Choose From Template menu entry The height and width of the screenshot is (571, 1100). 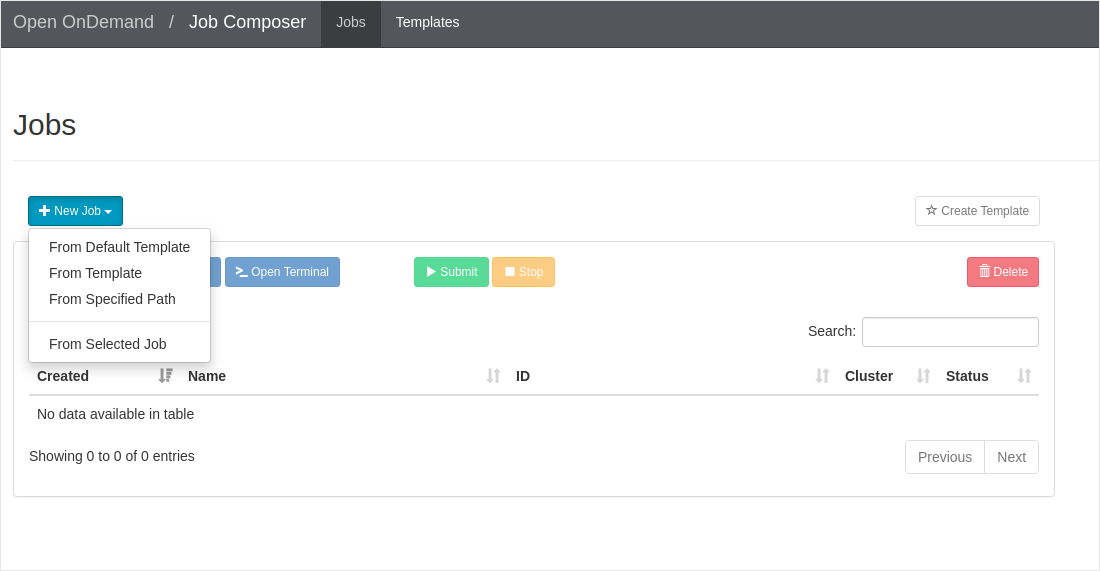point(119,273)
